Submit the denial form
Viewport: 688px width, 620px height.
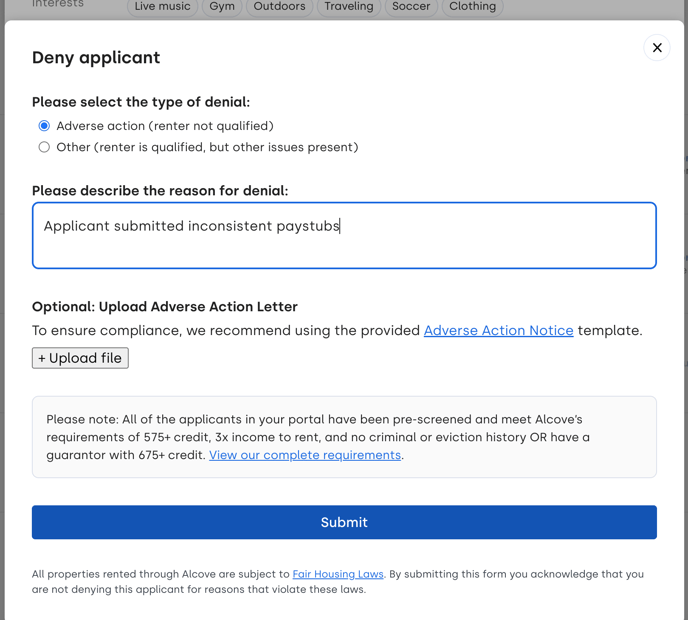(344, 522)
